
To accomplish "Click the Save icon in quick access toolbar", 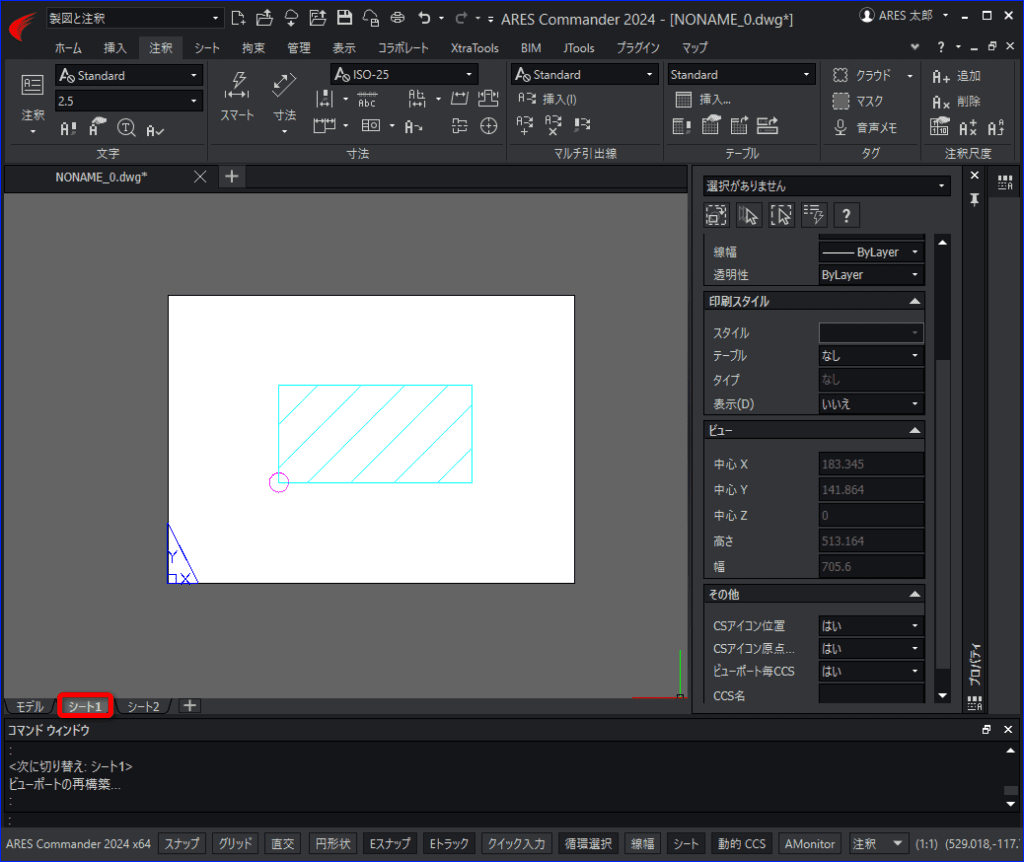I will point(344,18).
